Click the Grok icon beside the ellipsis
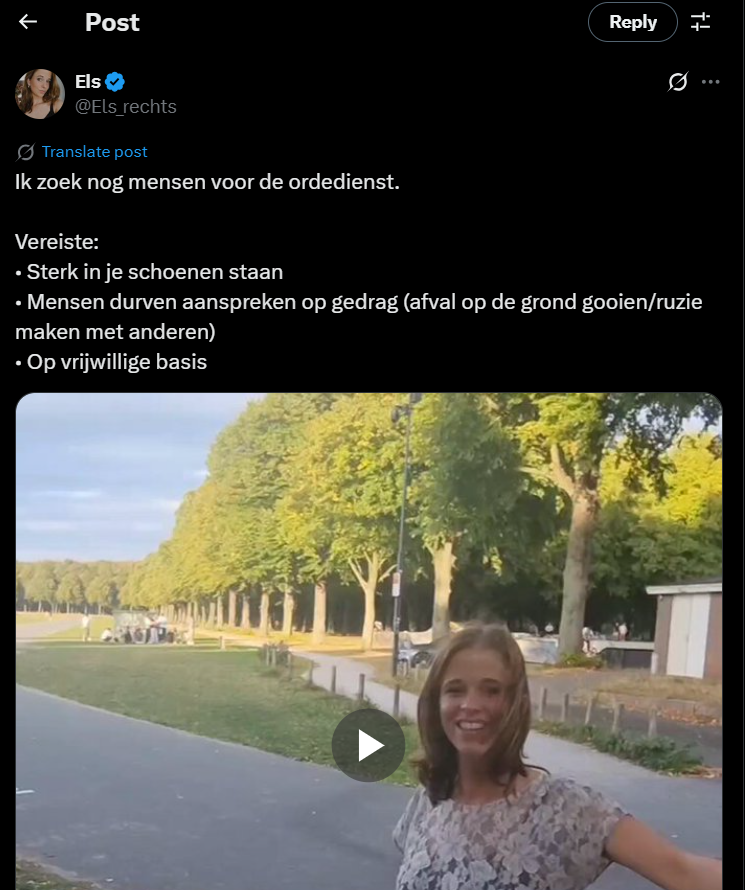 pyautogui.click(x=677, y=82)
